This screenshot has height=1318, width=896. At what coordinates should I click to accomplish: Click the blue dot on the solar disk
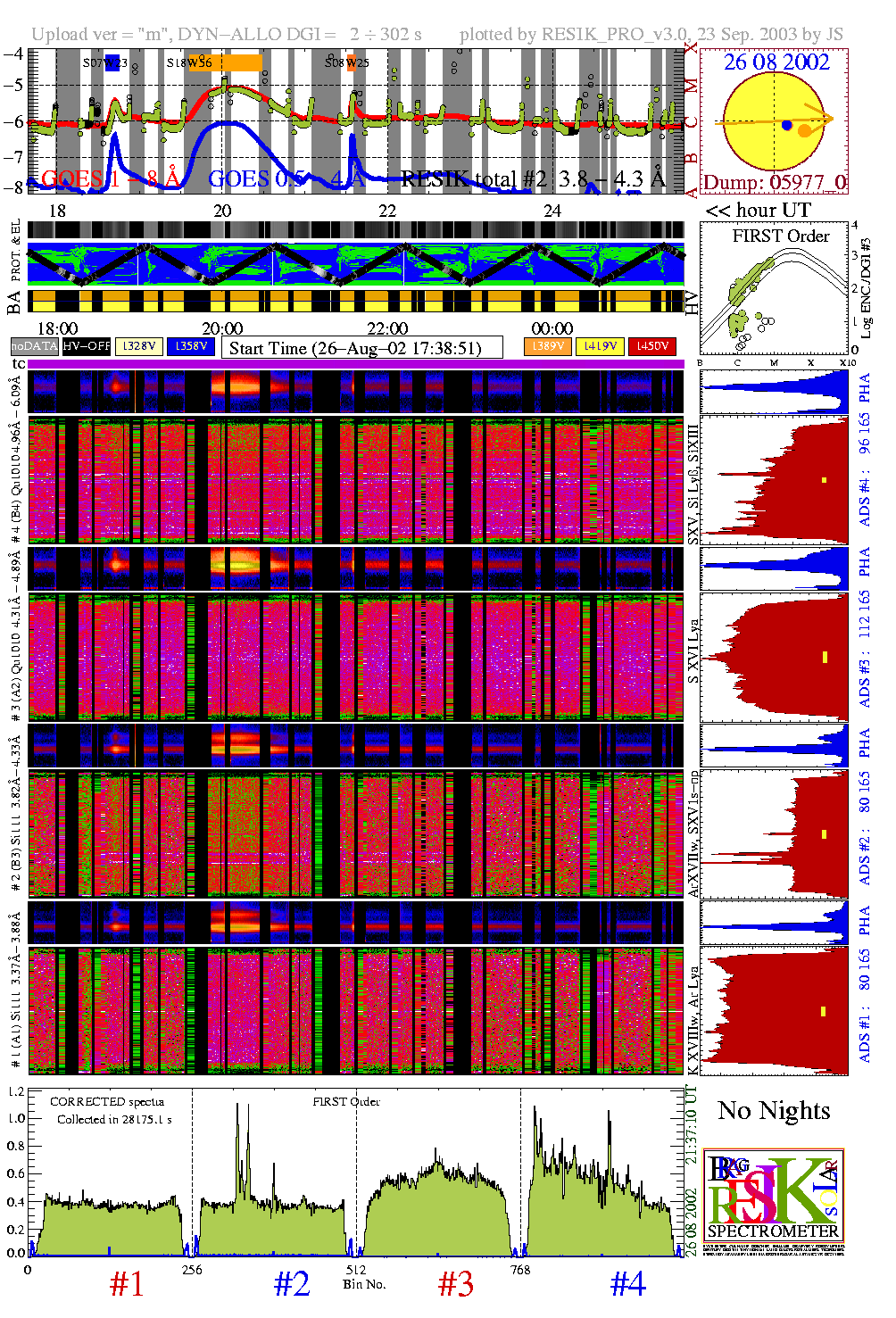click(786, 125)
